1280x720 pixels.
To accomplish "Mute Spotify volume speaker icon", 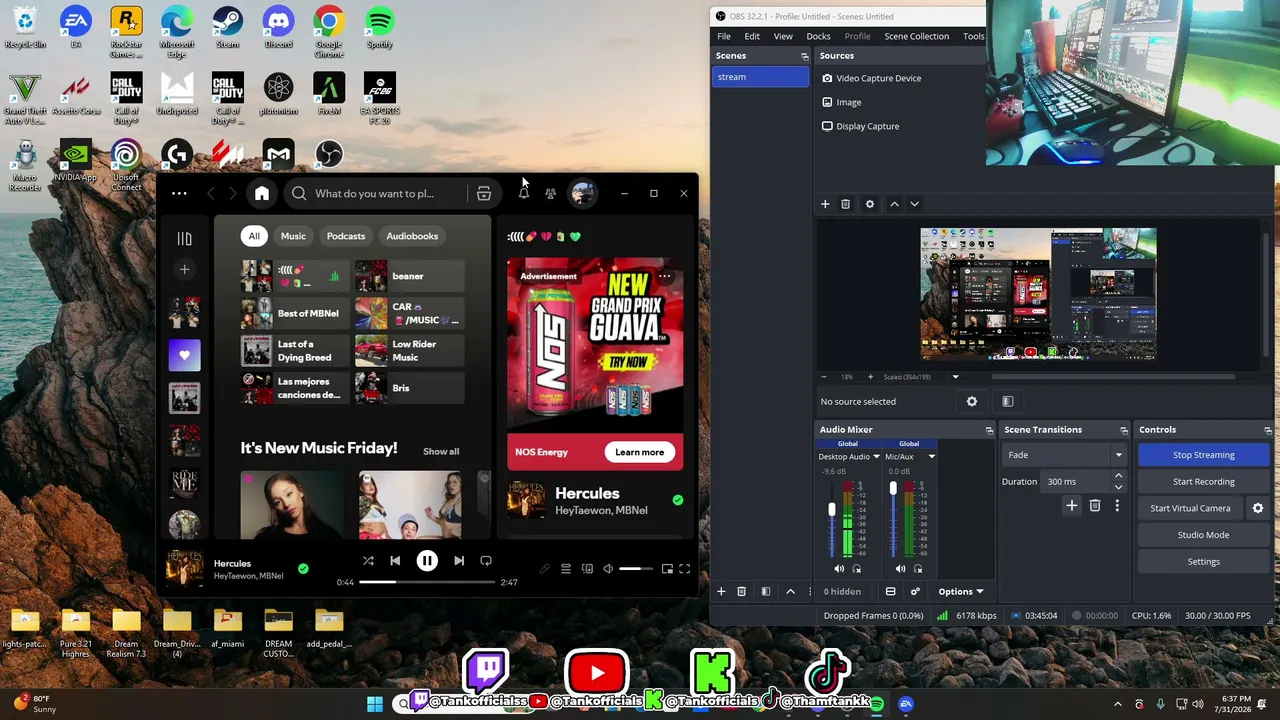I will [x=608, y=569].
